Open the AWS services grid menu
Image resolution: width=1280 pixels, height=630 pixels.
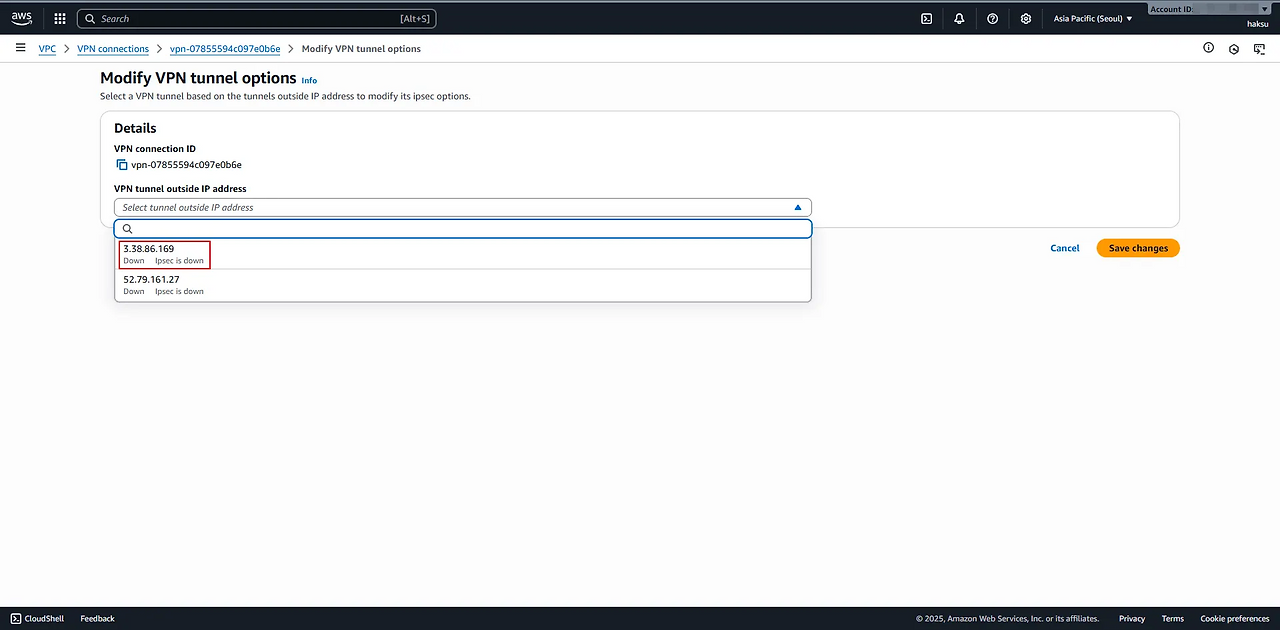tap(60, 18)
